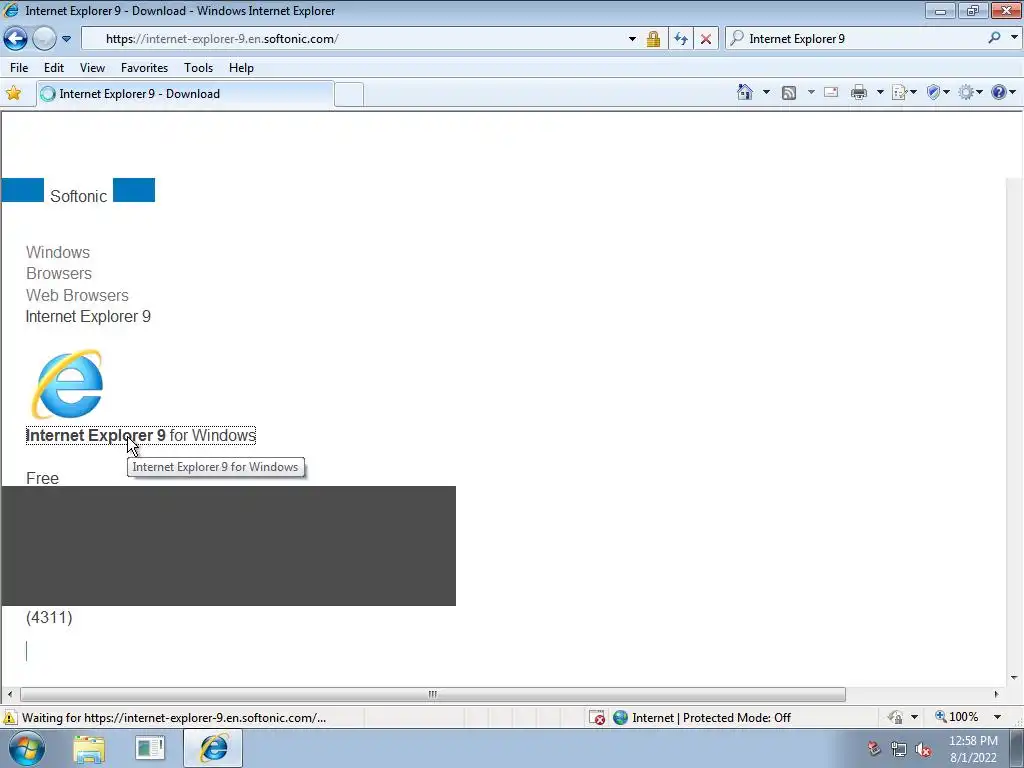Open the recent pages dropdown arrow
The image size is (1024, 768).
pyautogui.click(x=66, y=39)
